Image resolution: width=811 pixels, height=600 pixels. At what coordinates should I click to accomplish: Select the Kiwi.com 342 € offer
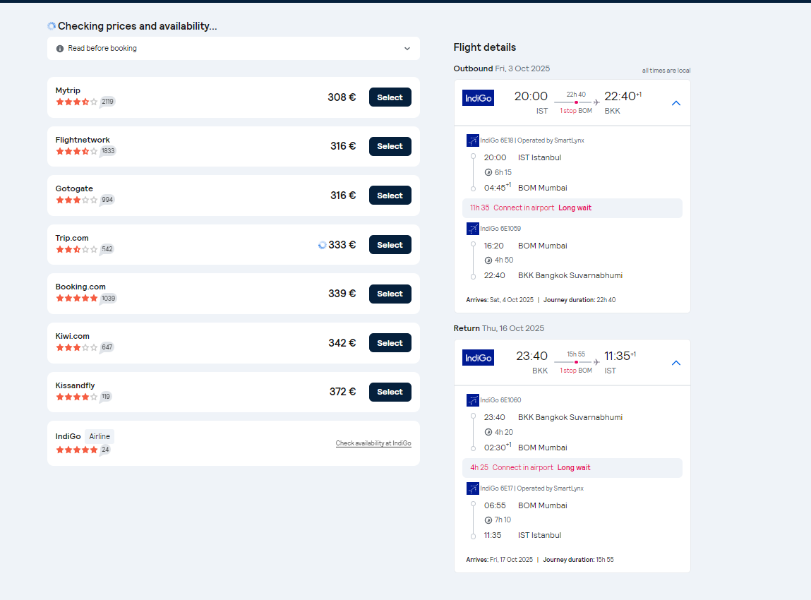(390, 343)
